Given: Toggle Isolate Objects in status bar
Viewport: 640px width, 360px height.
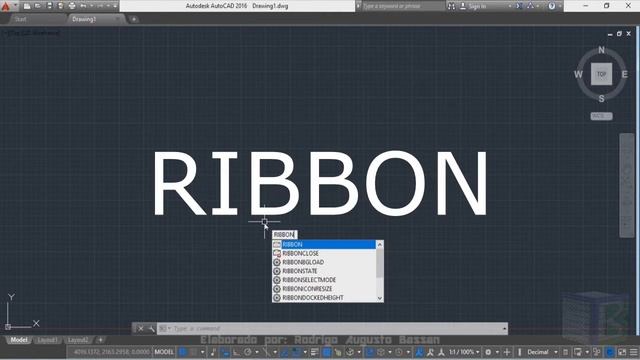Looking at the screenshot, I should [597, 352].
